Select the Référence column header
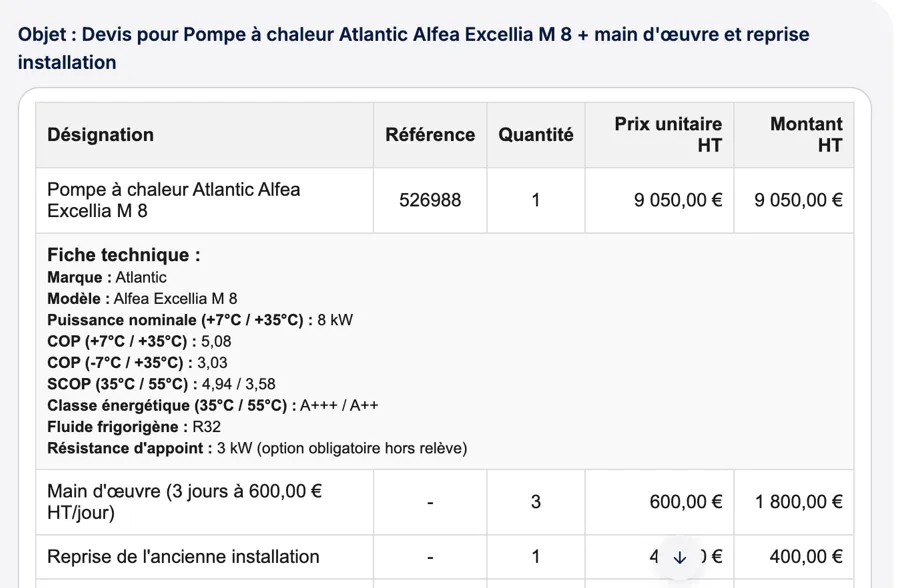 click(430, 135)
